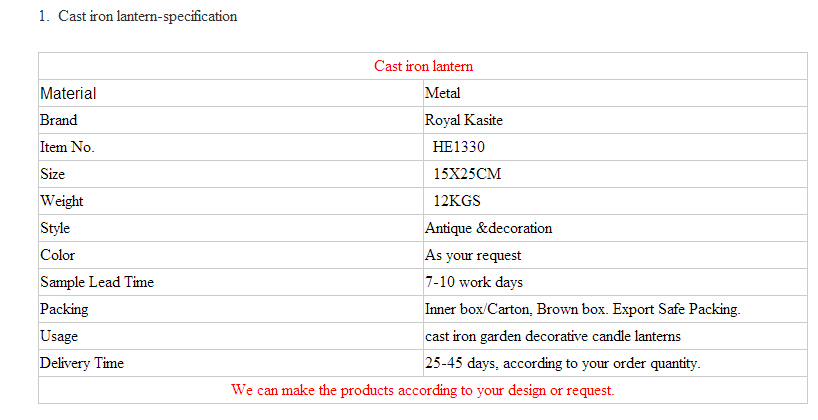Select the red 'Cast iron lantern' table title

point(423,66)
